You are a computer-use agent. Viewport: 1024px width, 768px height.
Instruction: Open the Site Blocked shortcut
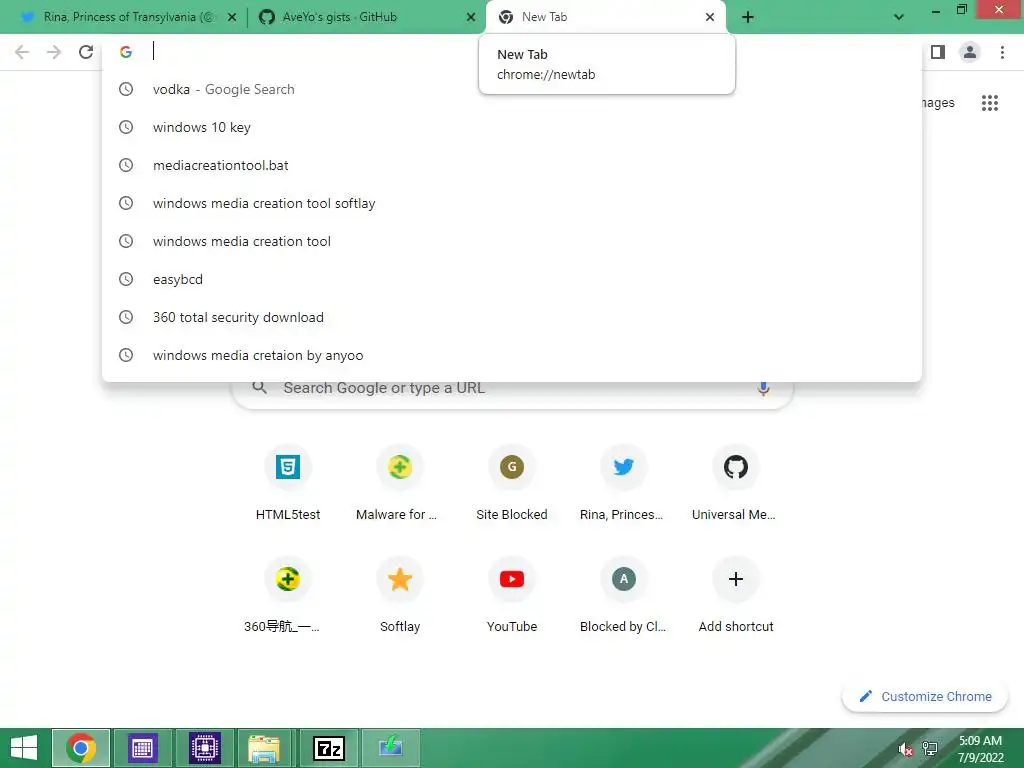[512, 484]
